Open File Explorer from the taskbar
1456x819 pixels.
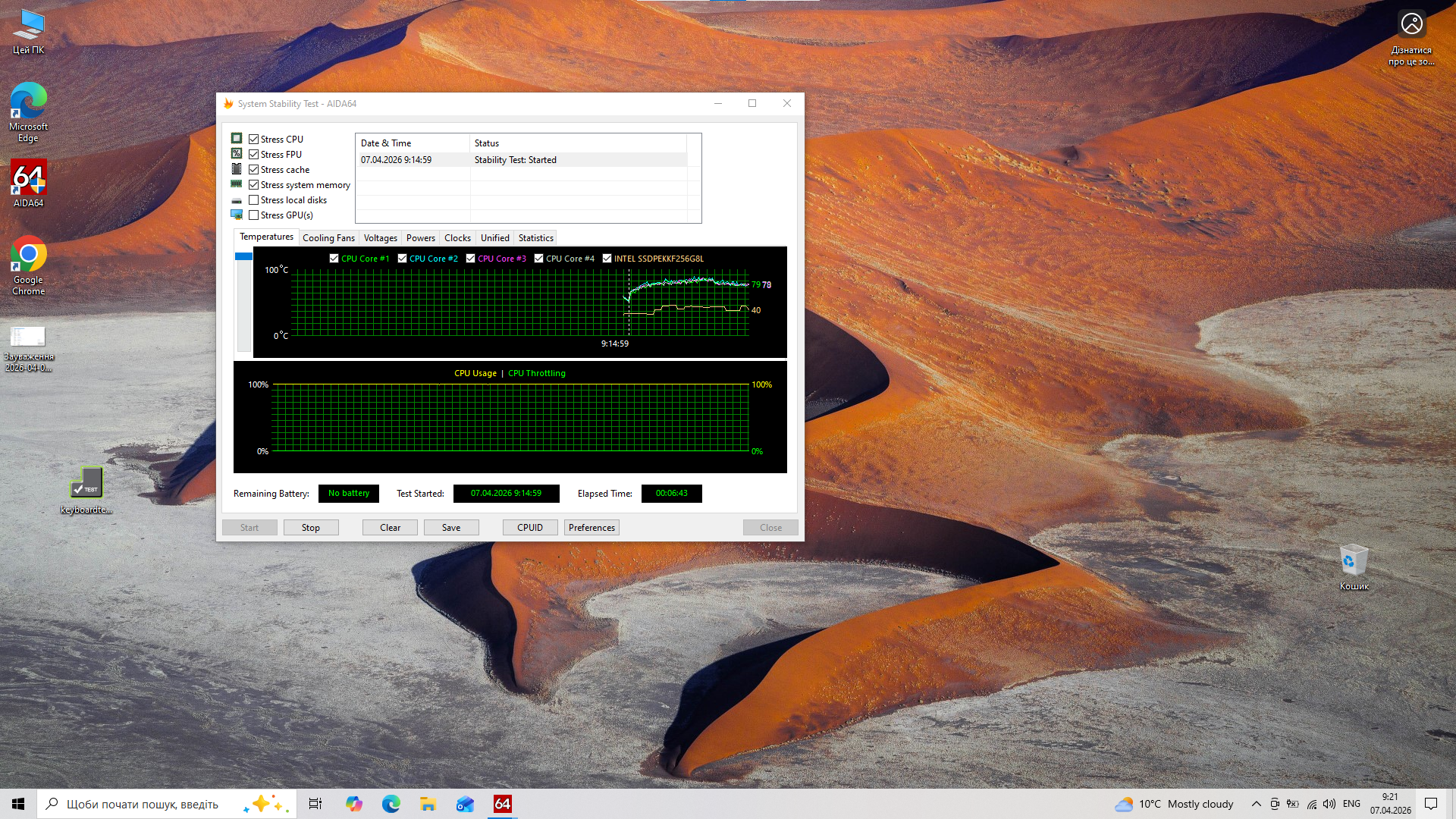428,804
